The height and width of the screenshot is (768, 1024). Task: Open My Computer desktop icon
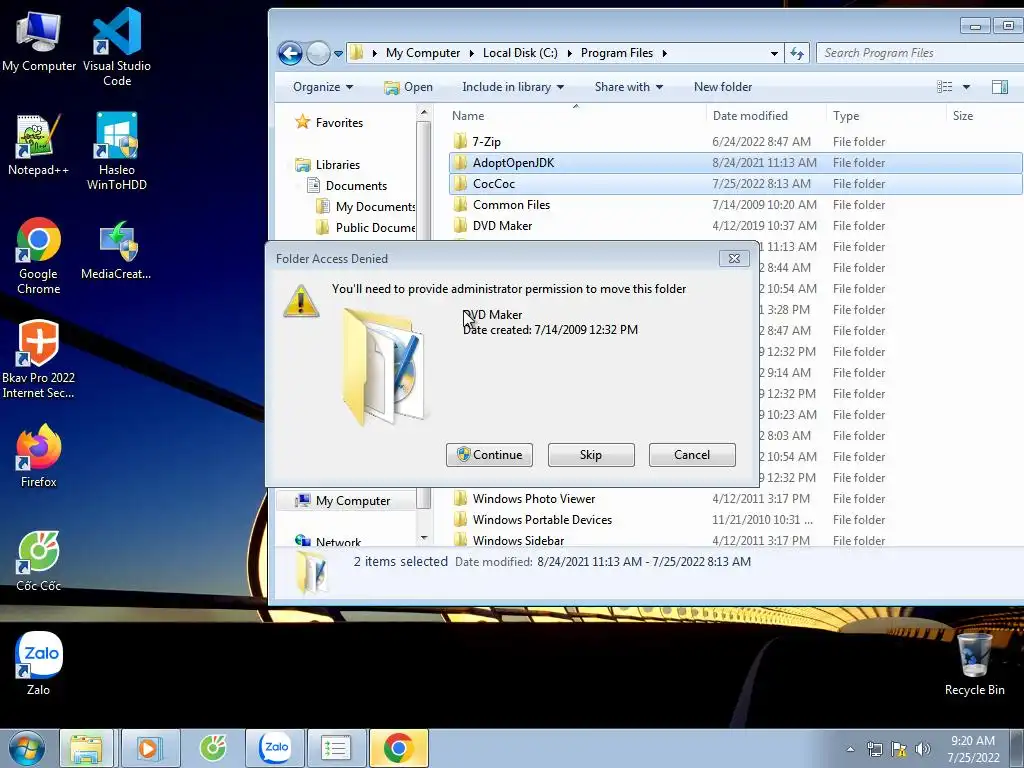(39, 40)
